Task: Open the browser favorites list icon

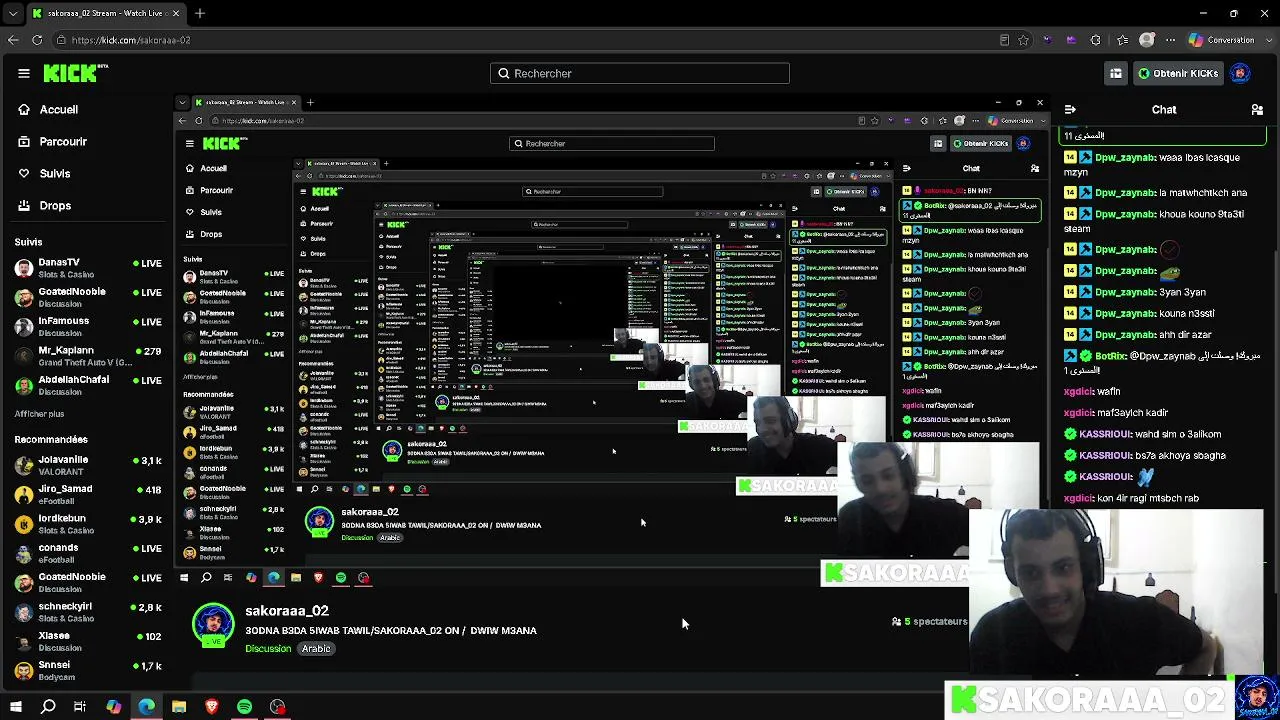Action: point(1122,40)
